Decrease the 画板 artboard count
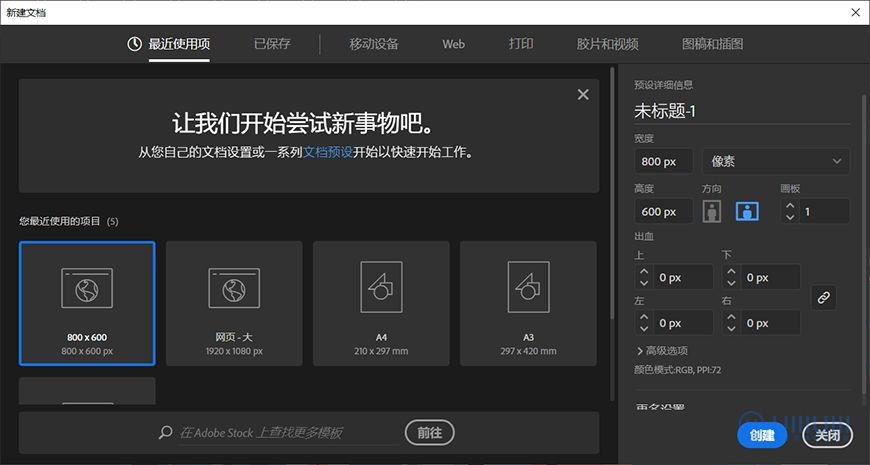Viewport: 870px width, 465px height. click(791, 217)
